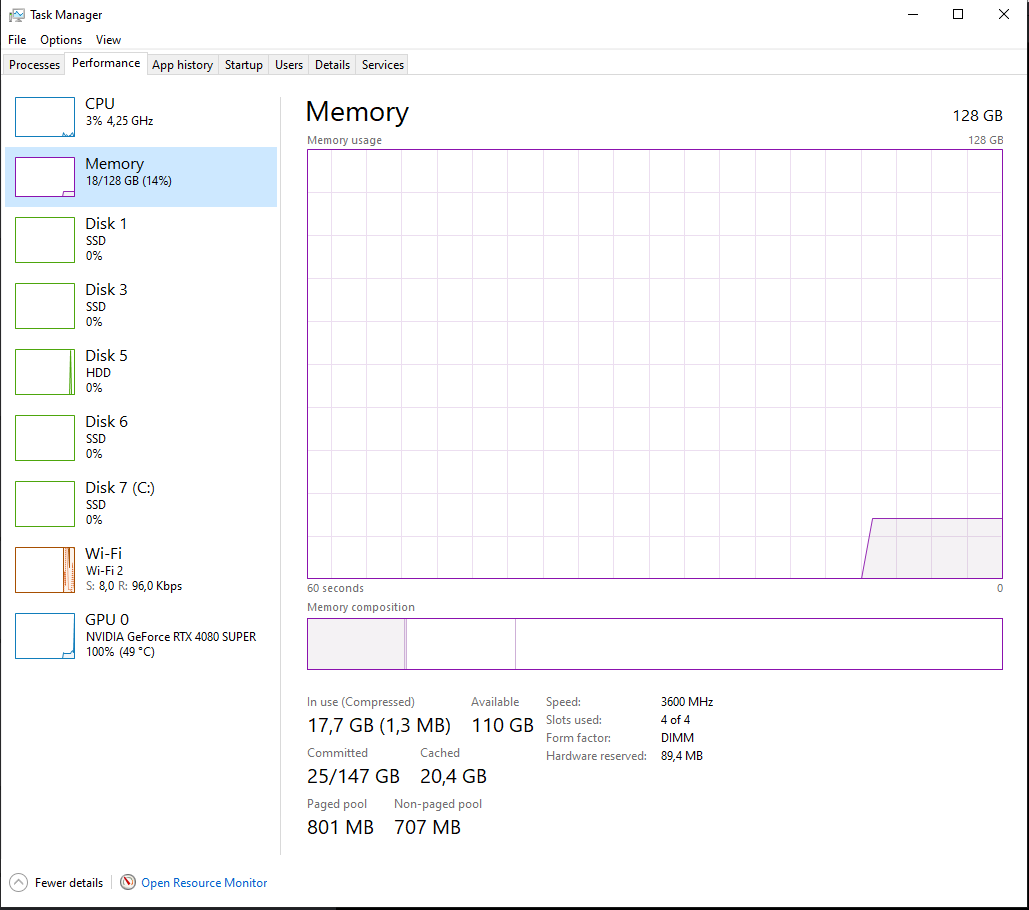The image size is (1029, 910).
Task: Click the CPU label in sidebar
Action: (x=100, y=104)
